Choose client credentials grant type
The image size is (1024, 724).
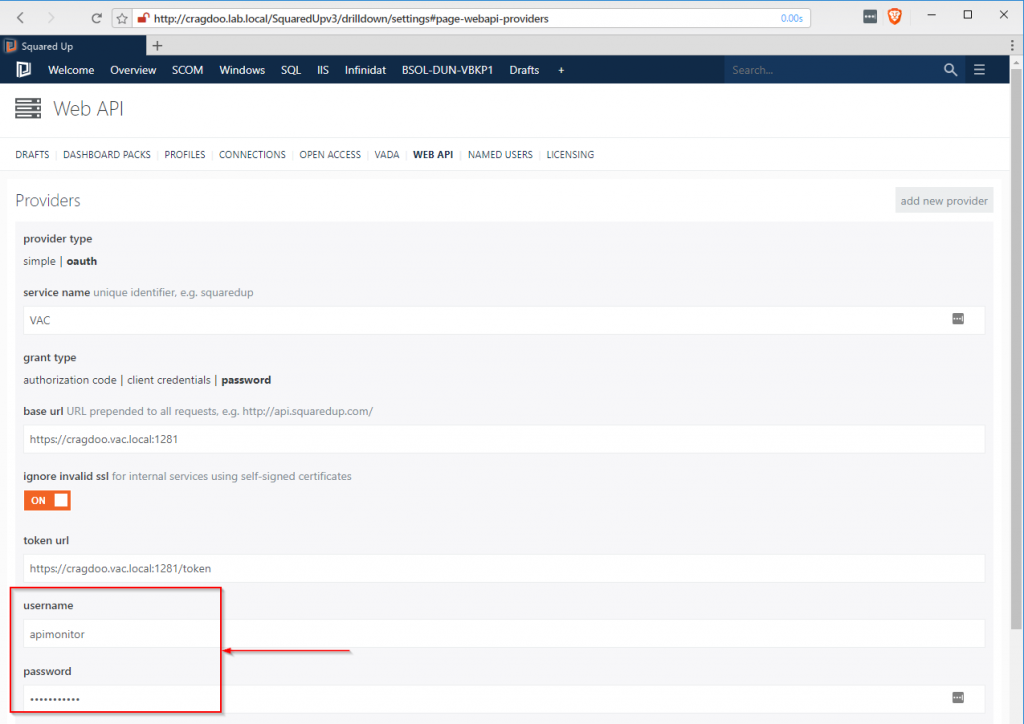click(168, 380)
